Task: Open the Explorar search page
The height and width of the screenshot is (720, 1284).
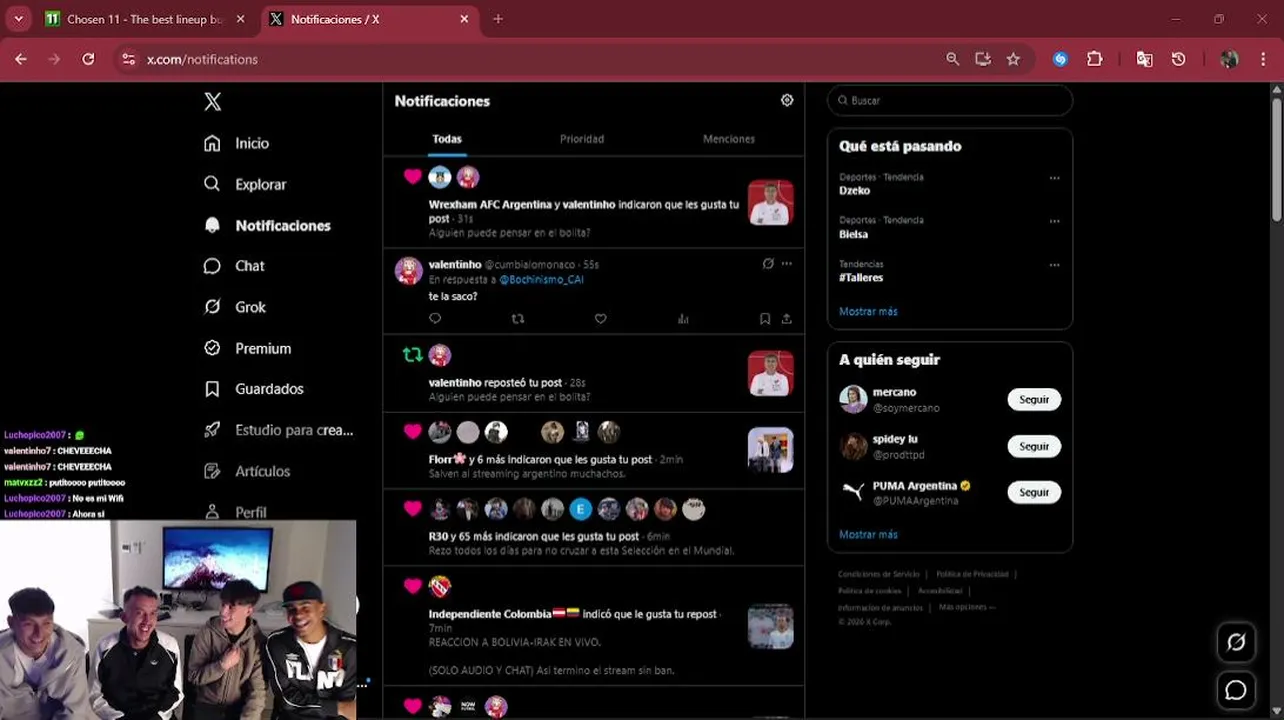Action: (x=245, y=184)
